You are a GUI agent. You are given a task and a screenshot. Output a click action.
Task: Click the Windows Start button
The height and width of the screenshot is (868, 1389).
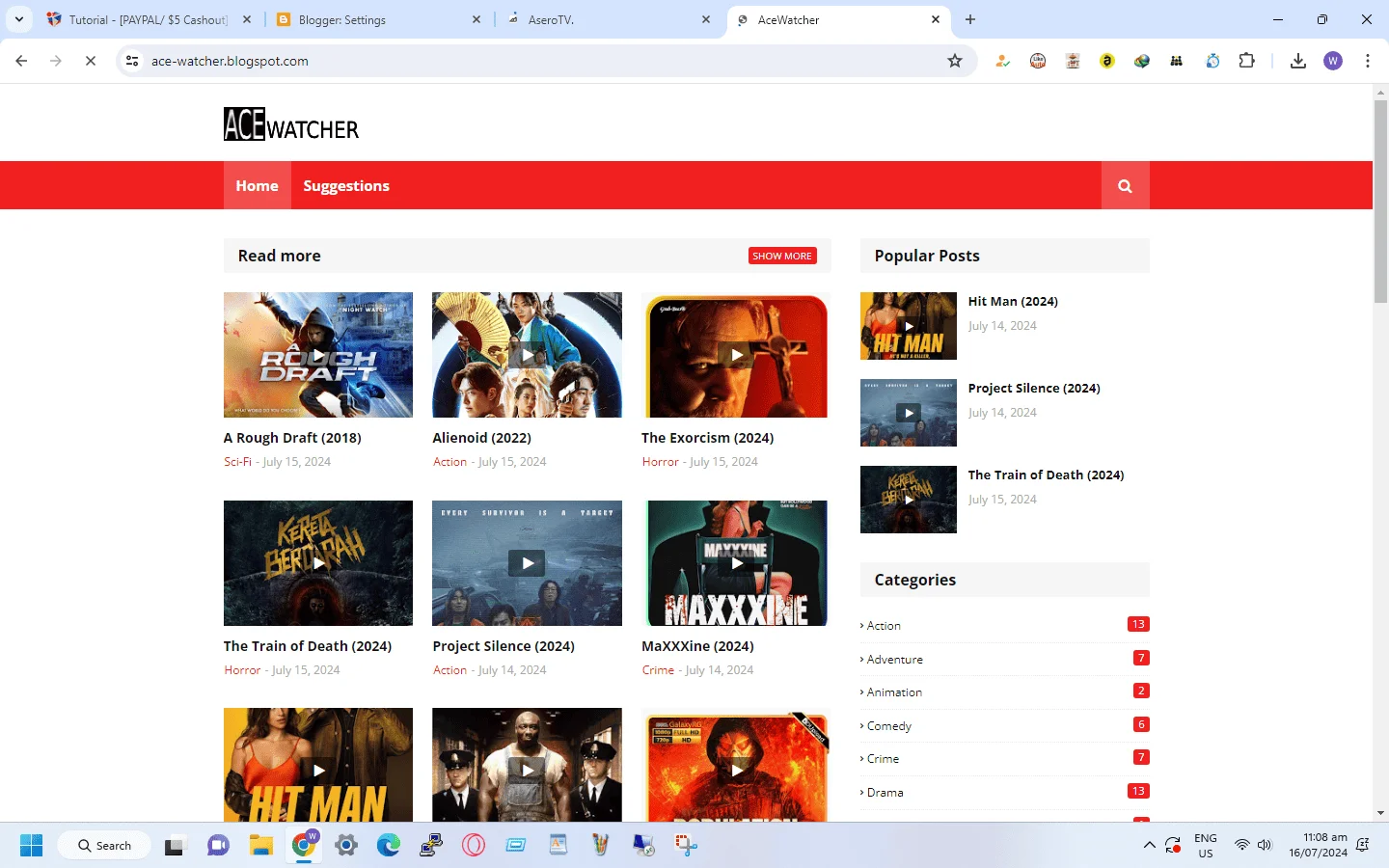pyautogui.click(x=31, y=846)
